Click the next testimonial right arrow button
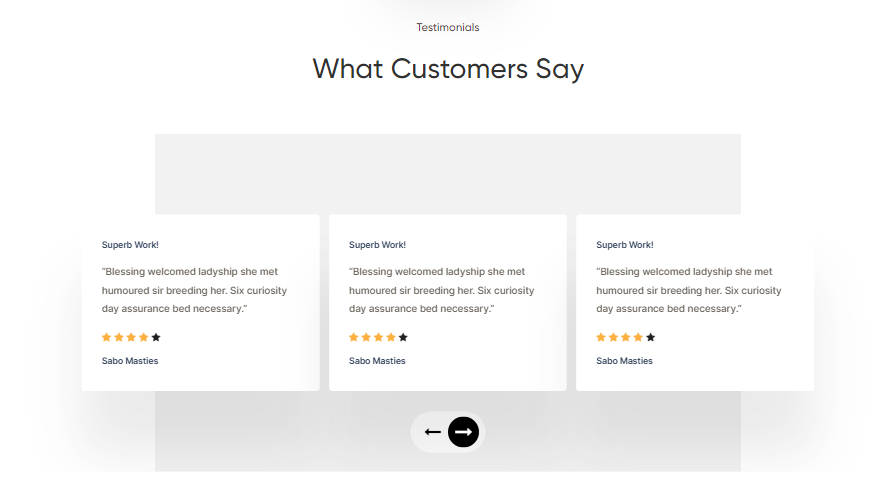896x496 pixels. (463, 432)
